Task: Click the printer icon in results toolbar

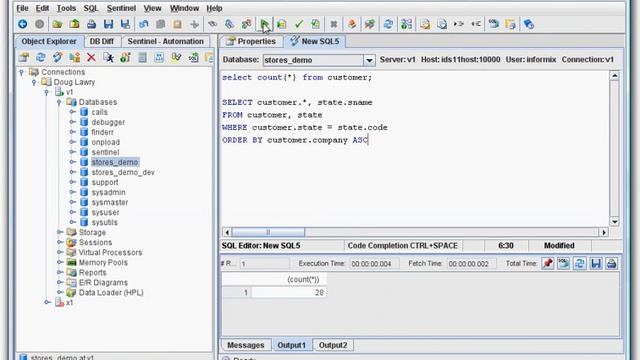Action: click(x=611, y=263)
